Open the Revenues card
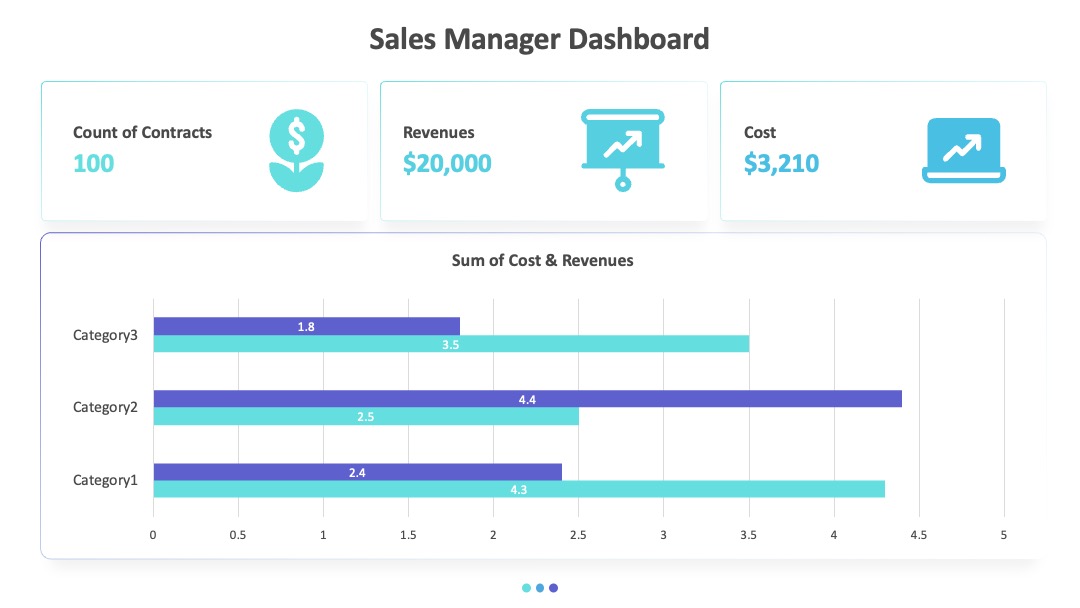Image resolution: width=1080 pixels, height=608 pixels. point(544,151)
